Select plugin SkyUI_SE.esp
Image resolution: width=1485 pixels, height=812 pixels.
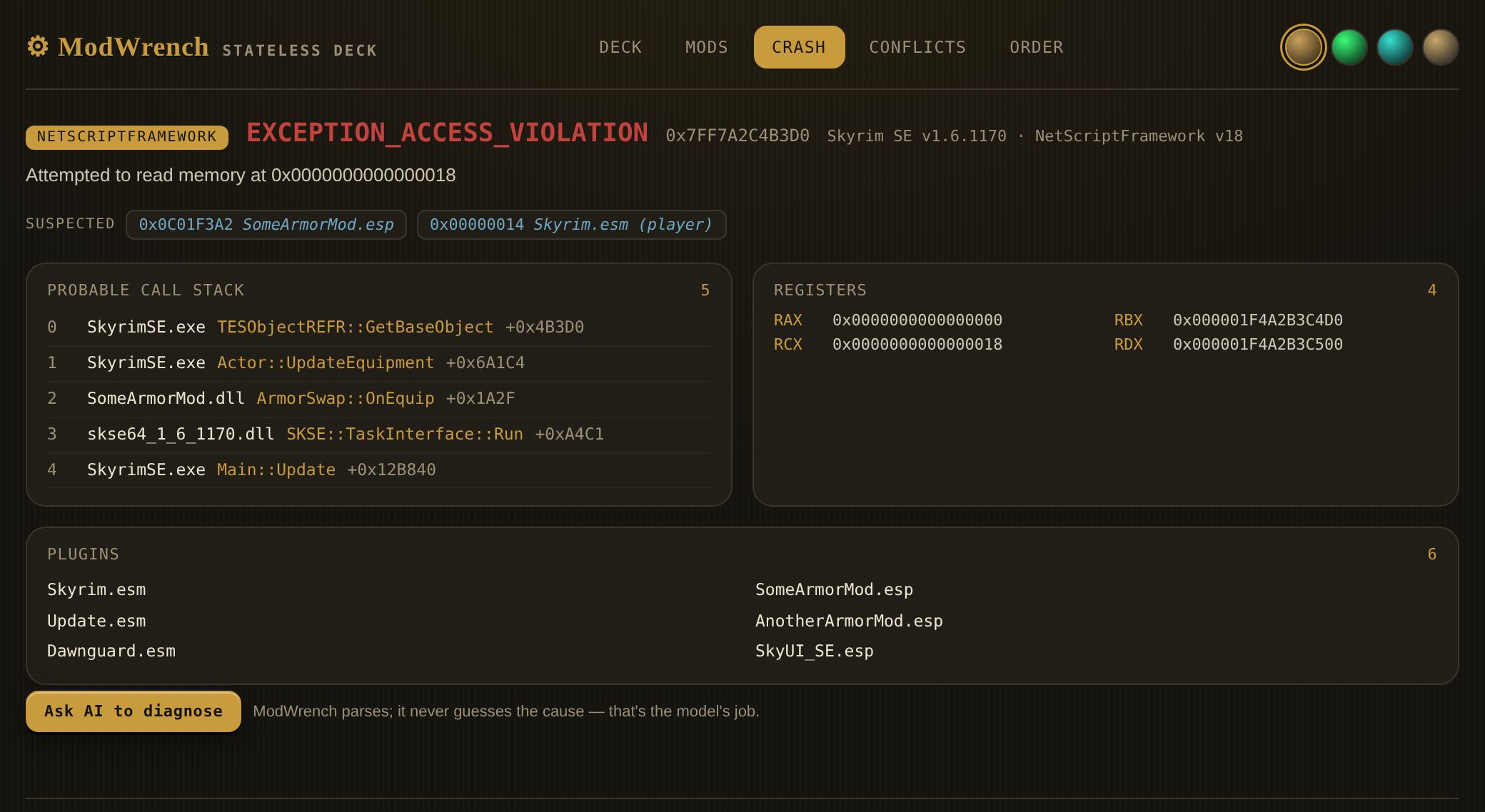[815, 651]
